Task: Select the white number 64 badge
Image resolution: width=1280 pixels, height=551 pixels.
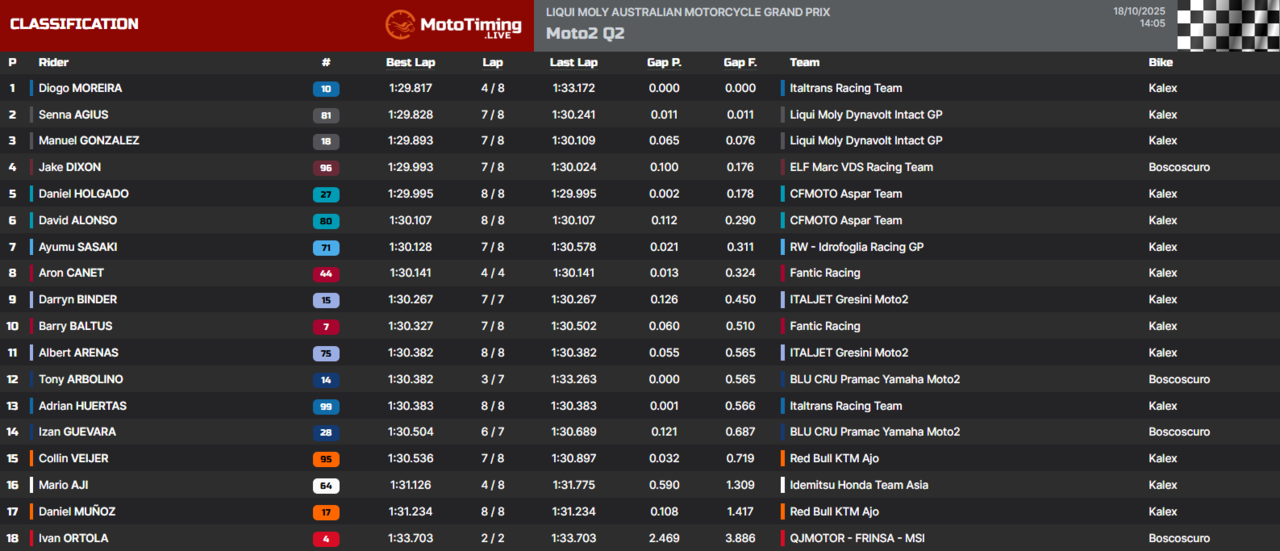Action: (326, 486)
